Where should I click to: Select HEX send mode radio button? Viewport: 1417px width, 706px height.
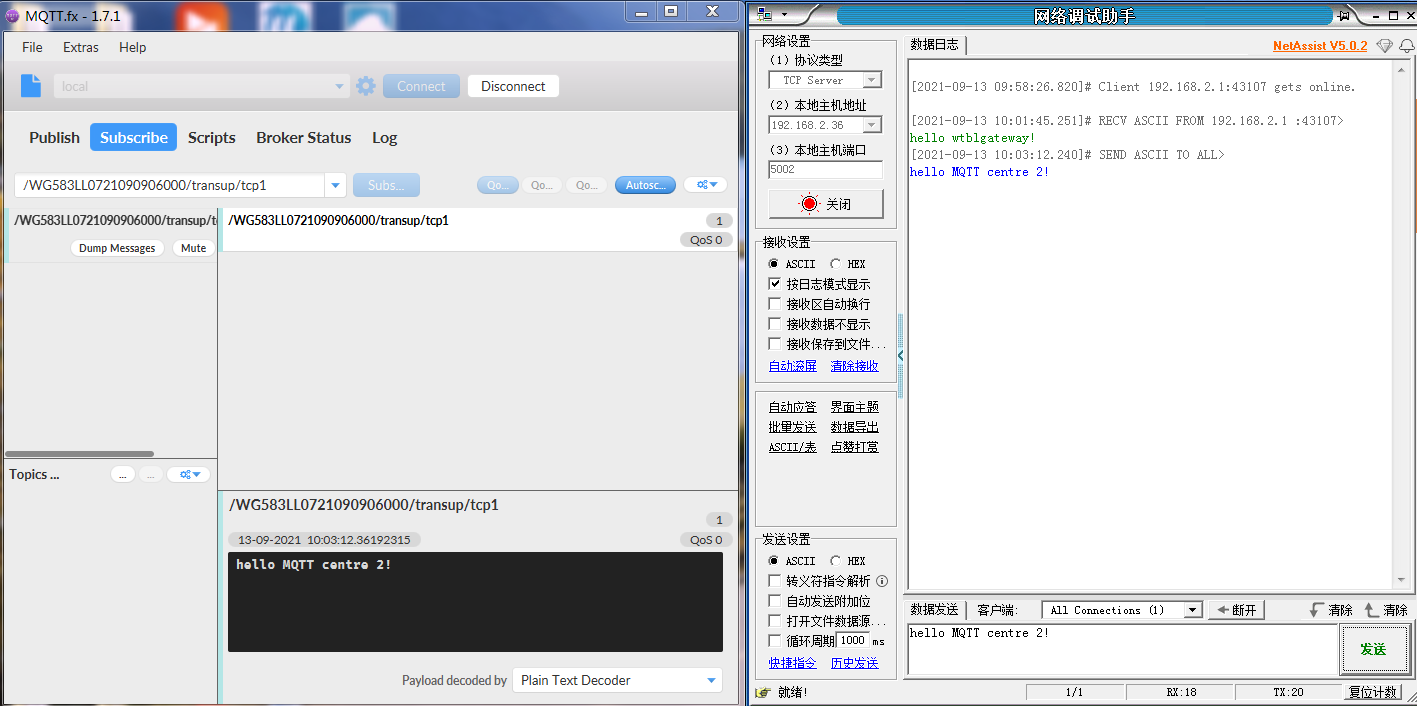point(835,561)
